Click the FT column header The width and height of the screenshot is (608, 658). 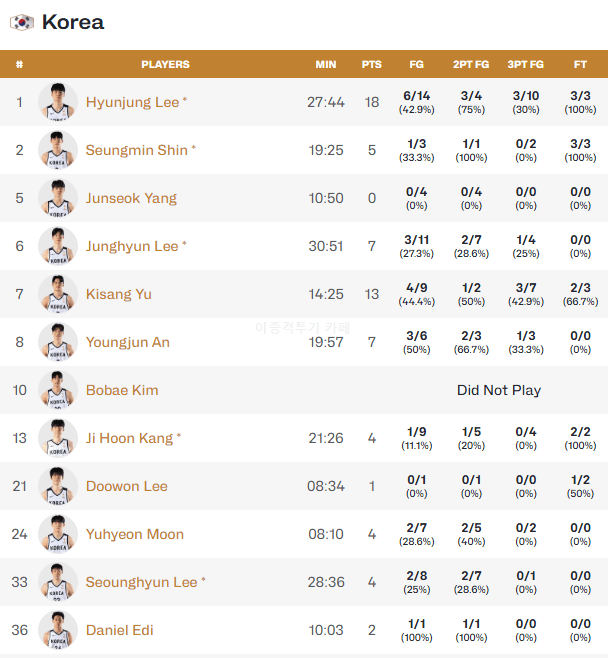pyautogui.click(x=580, y=64)
